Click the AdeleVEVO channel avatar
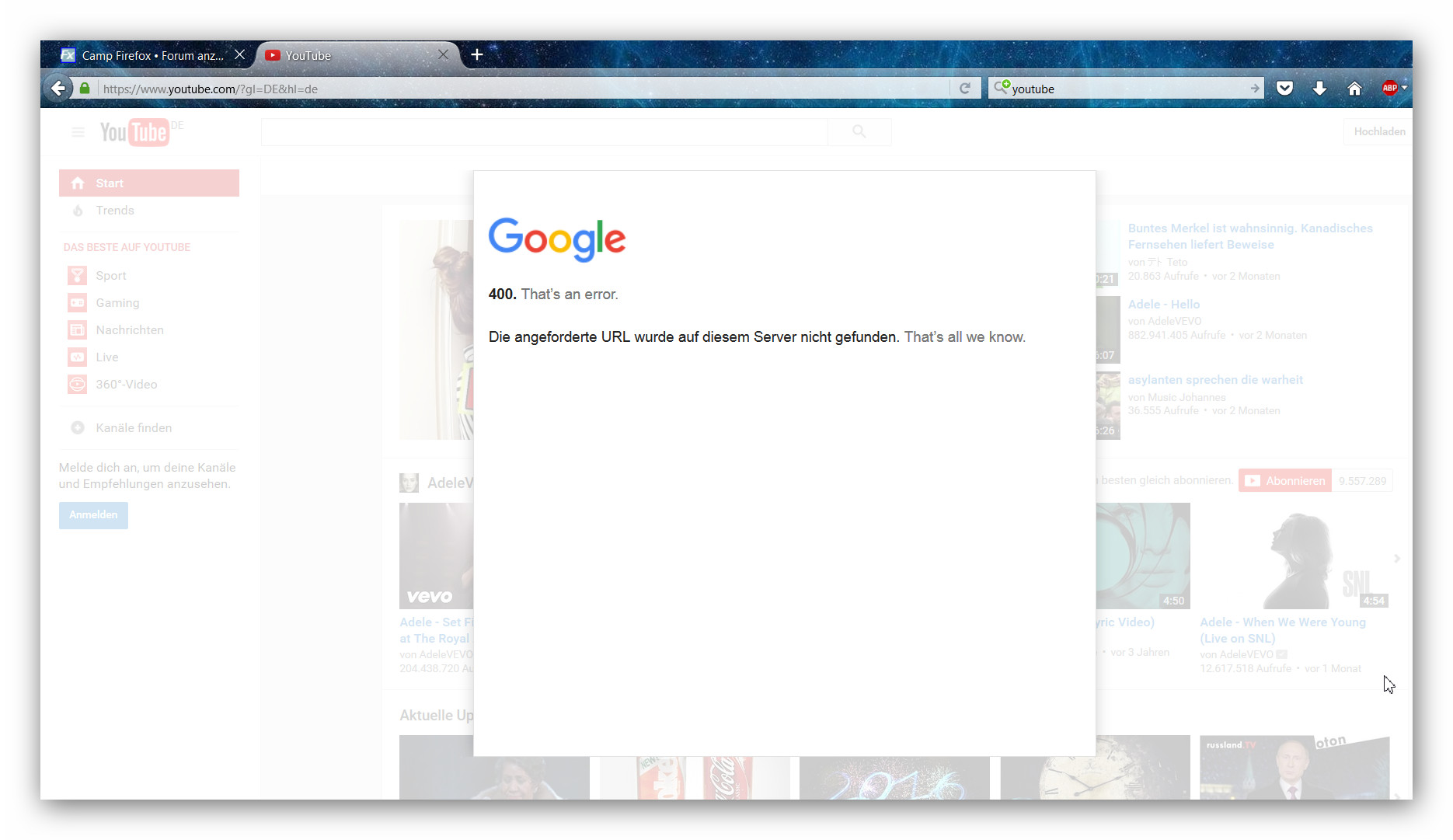The image size is (1453, 840). (409, 483)
